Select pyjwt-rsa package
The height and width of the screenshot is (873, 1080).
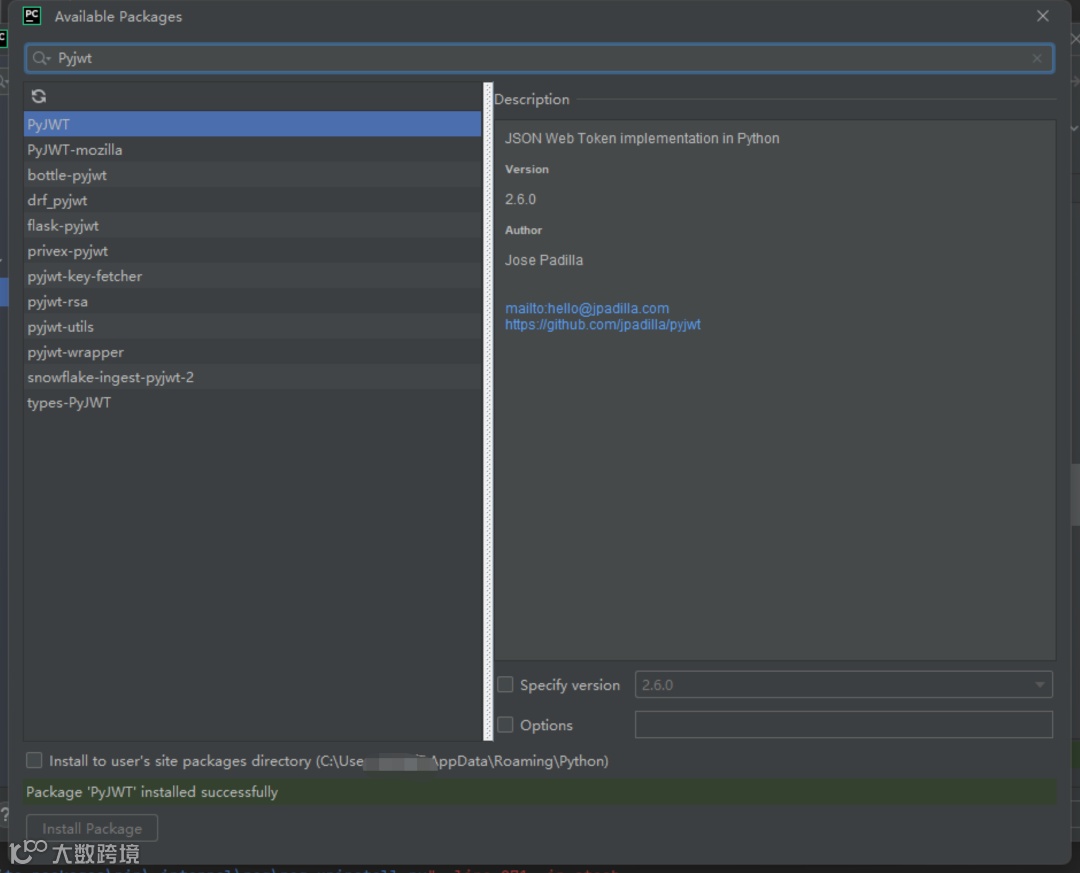point(253,302)
